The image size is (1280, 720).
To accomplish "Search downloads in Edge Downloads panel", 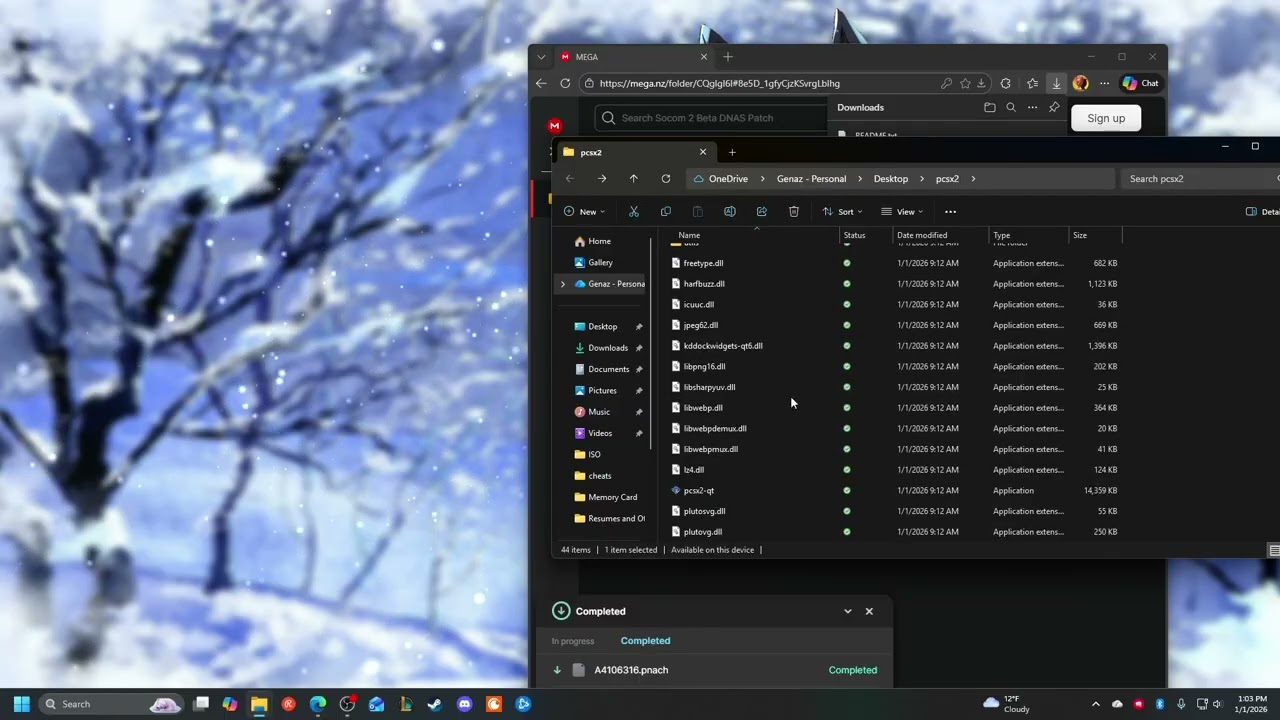I will pos(1011,108).
